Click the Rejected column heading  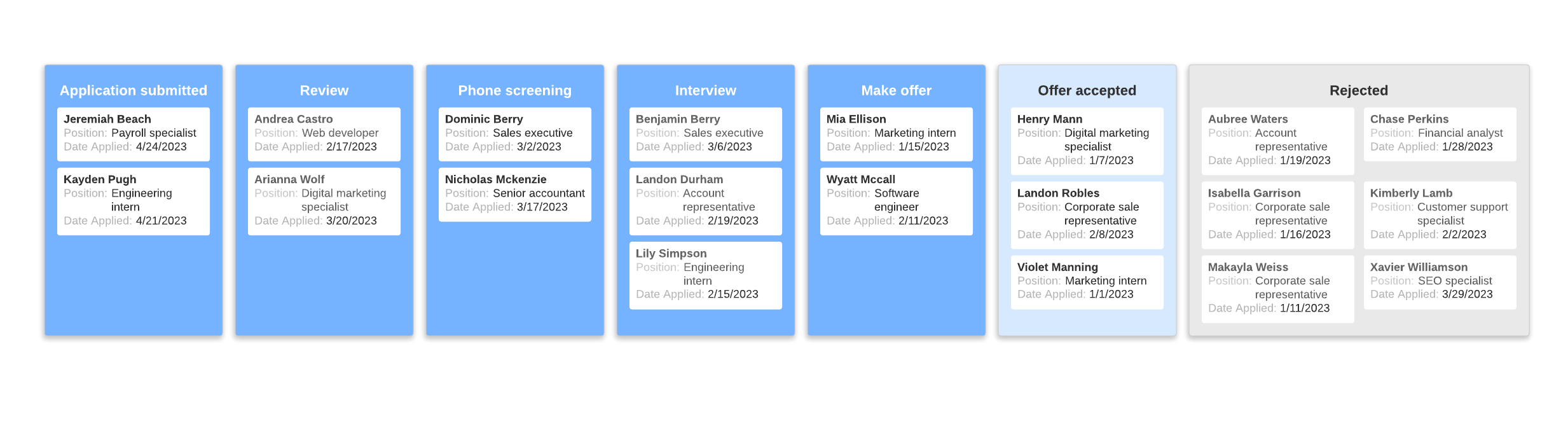click(x=1358, y=90)
